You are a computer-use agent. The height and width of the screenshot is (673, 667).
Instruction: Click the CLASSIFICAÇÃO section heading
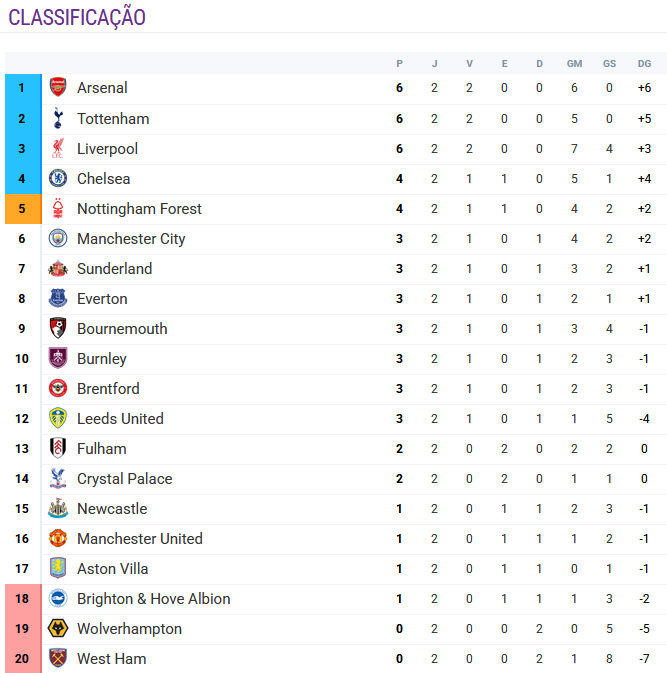(77, 18)
